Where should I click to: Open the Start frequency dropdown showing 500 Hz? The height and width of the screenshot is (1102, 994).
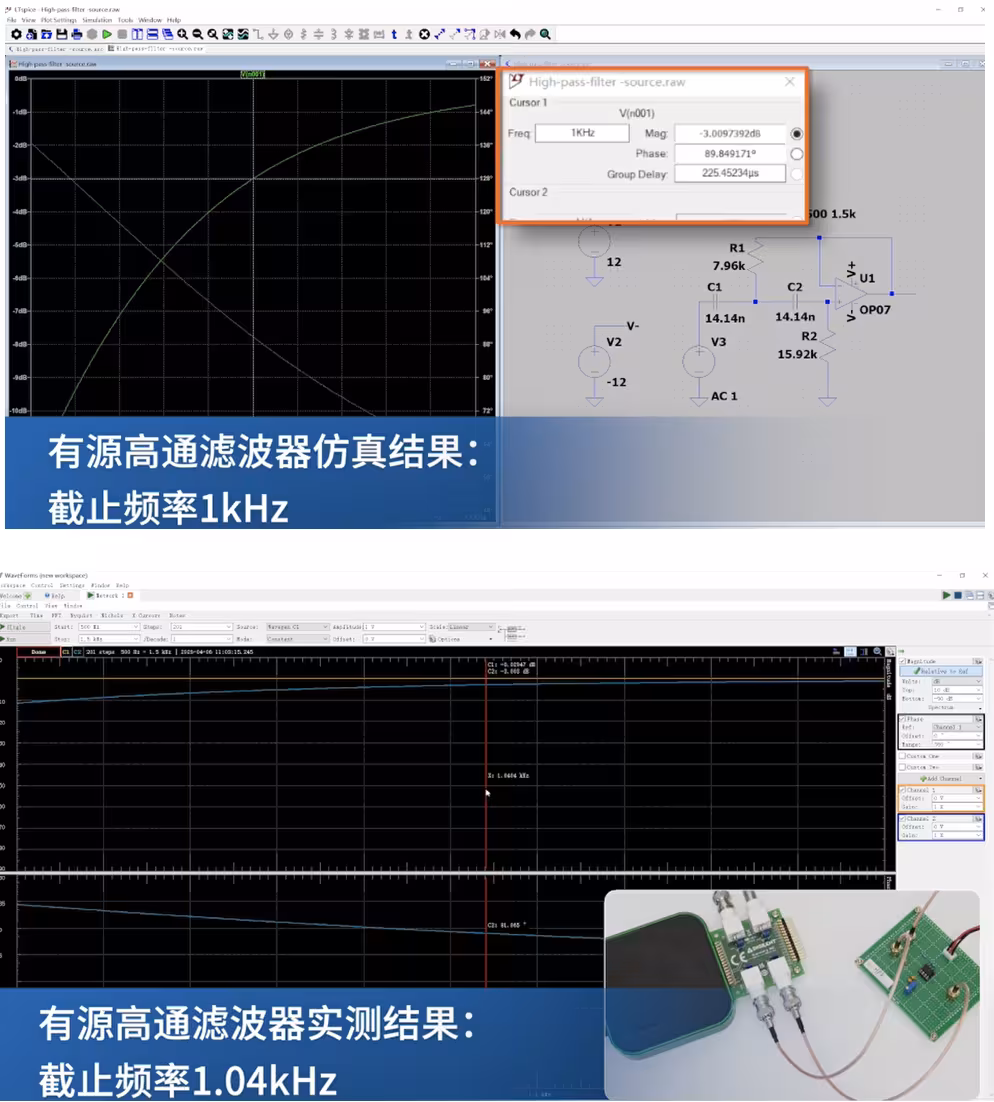pos(110,627)
